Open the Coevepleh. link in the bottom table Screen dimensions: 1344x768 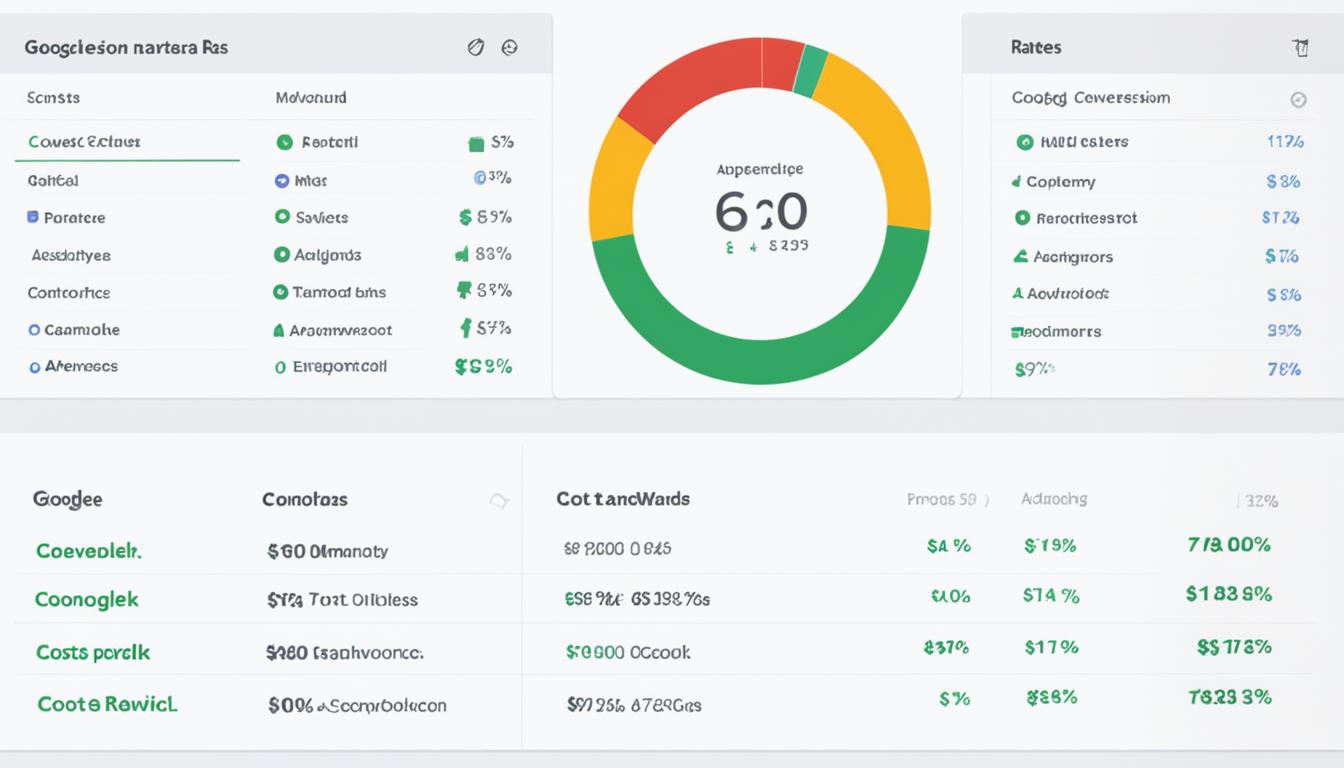point(89,551)
